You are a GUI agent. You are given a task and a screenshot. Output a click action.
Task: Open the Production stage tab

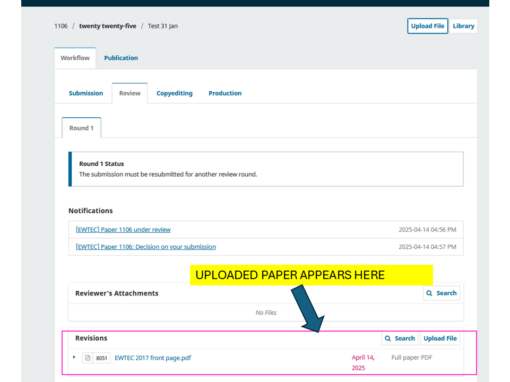[225, 93]
